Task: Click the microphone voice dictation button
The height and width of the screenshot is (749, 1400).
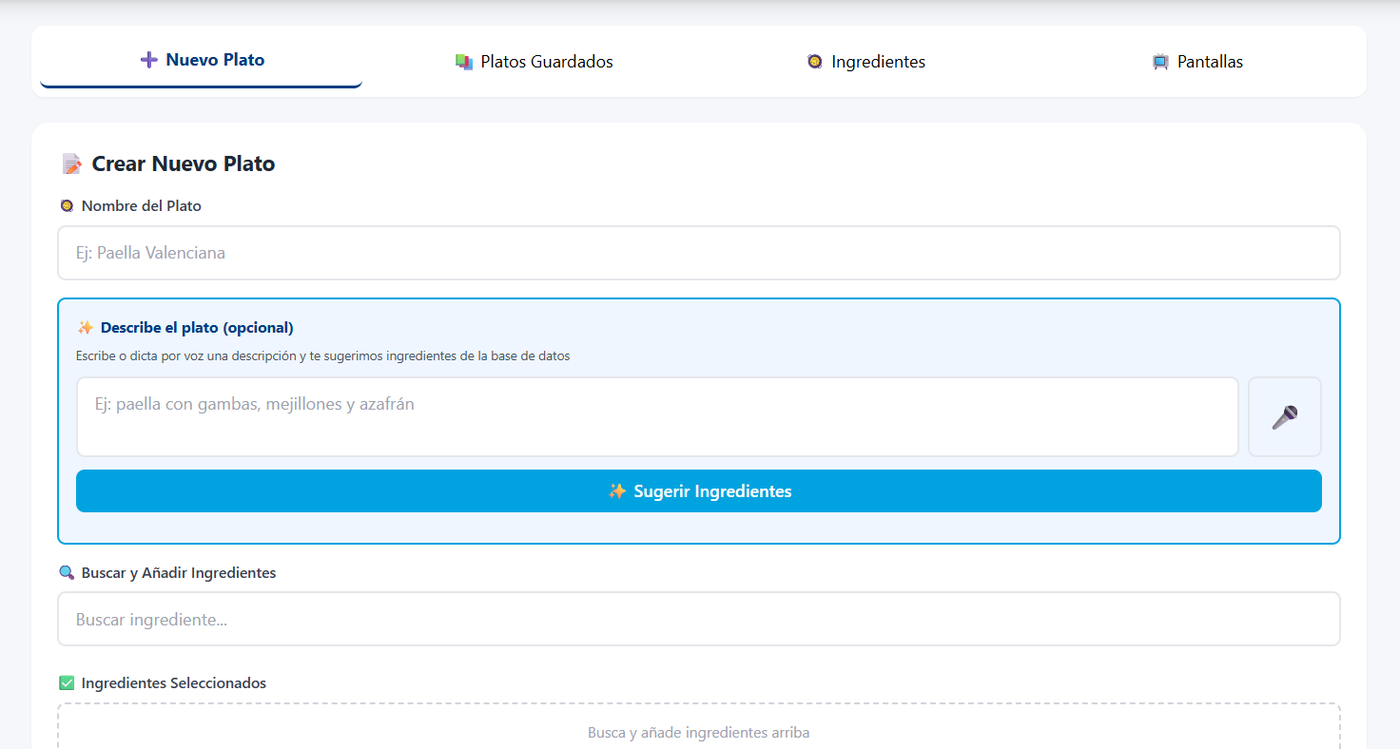Action: (1285, 417)
